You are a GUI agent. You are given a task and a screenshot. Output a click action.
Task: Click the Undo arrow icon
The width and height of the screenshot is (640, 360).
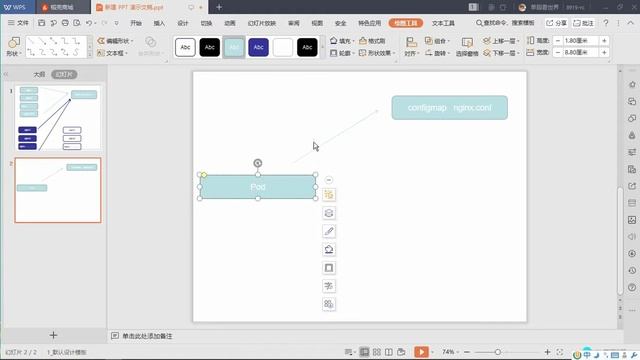coord(89,23)
